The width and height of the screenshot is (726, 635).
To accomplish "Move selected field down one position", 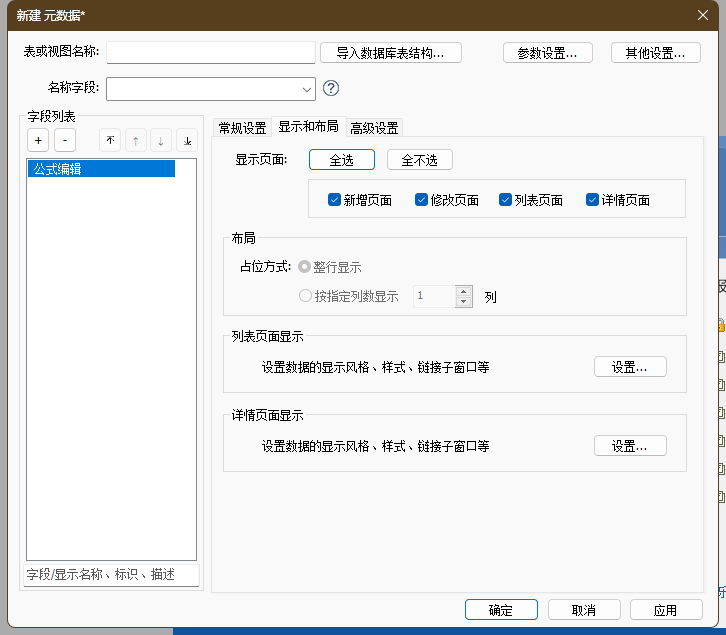I will click(x=161, y=141).
